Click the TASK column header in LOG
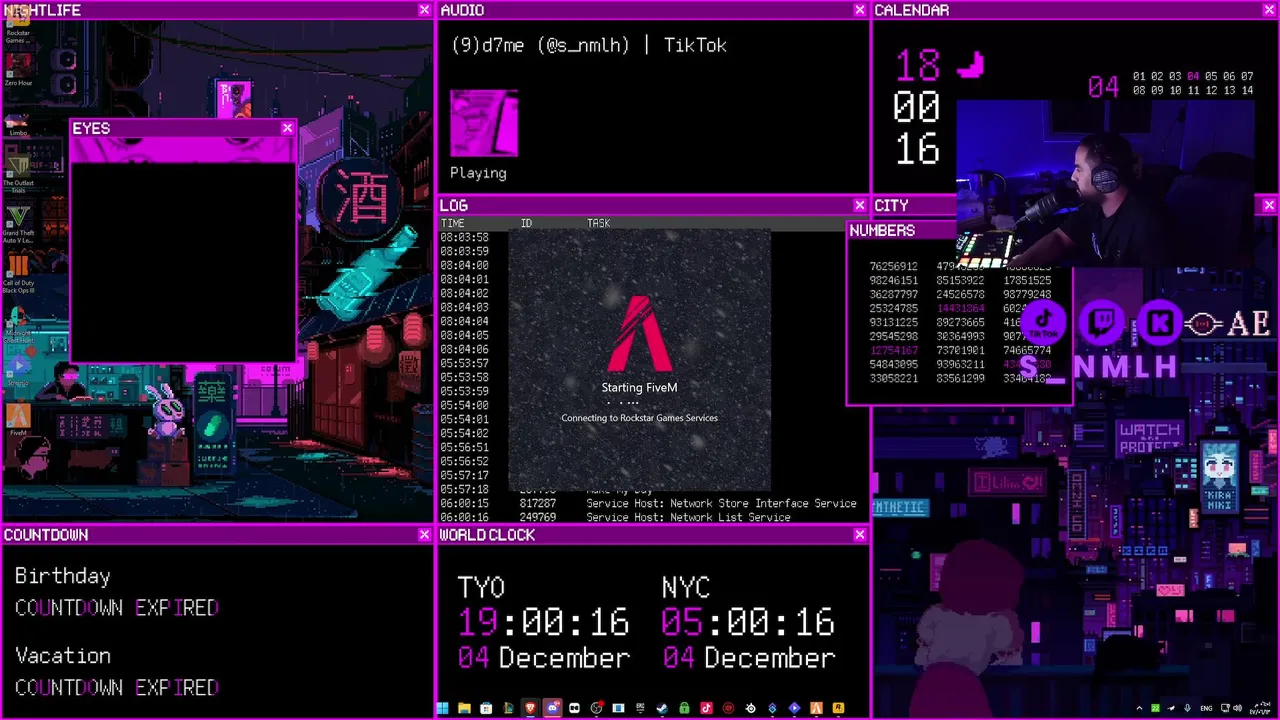 tap(598, 223)
